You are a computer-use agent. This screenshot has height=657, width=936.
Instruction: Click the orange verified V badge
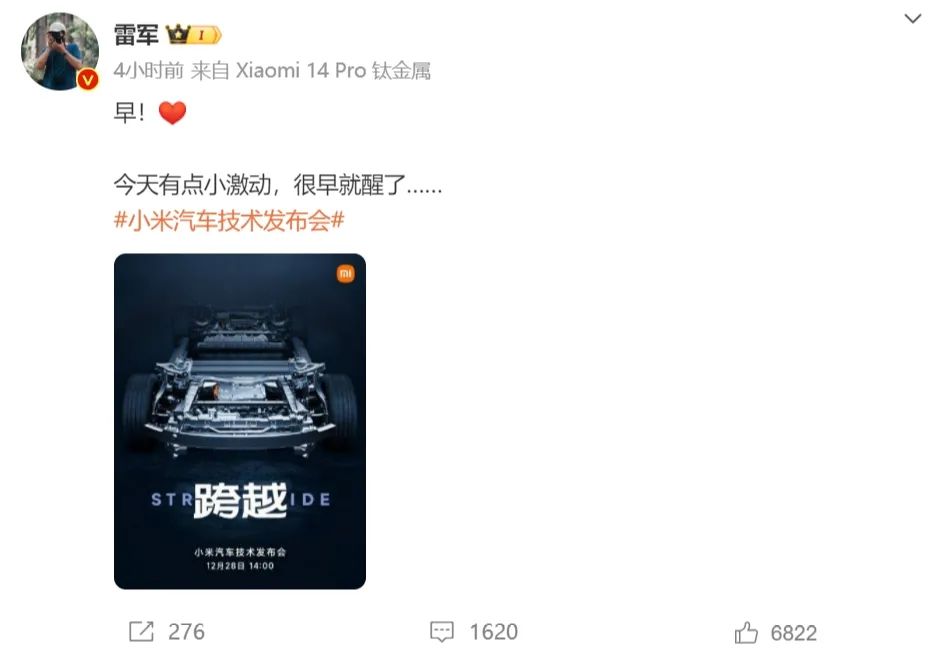(88, 79)
